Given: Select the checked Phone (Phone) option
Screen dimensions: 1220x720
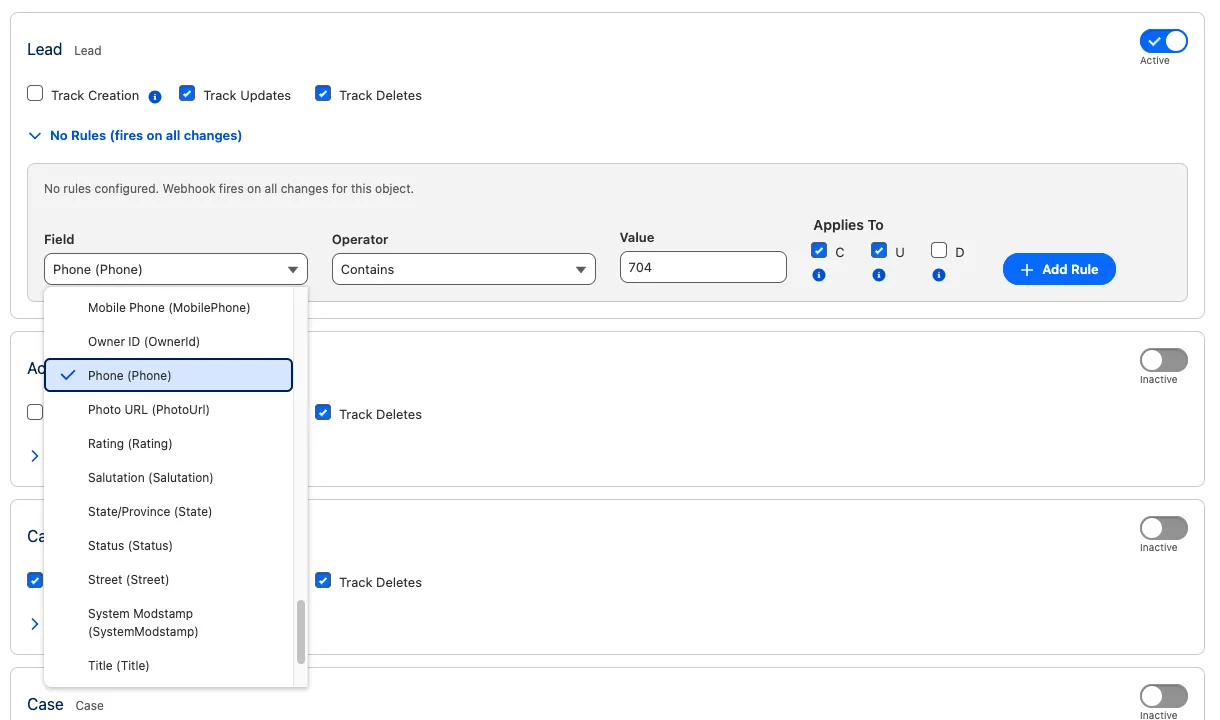Looking at the screenshot, I should 169,375.
